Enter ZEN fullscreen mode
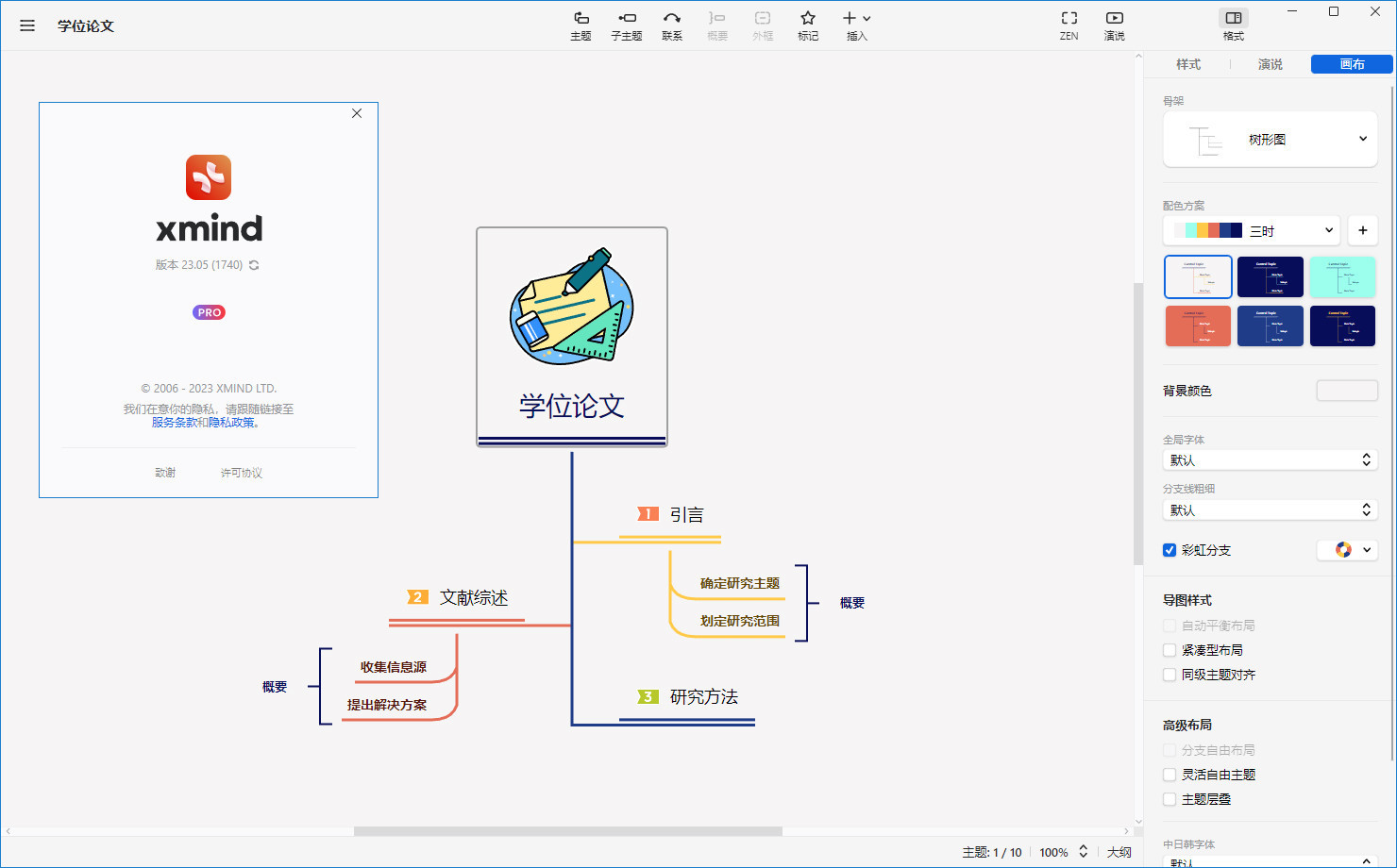The width and height of the screenshot is (1397, 868). (x=1069, y=25)
